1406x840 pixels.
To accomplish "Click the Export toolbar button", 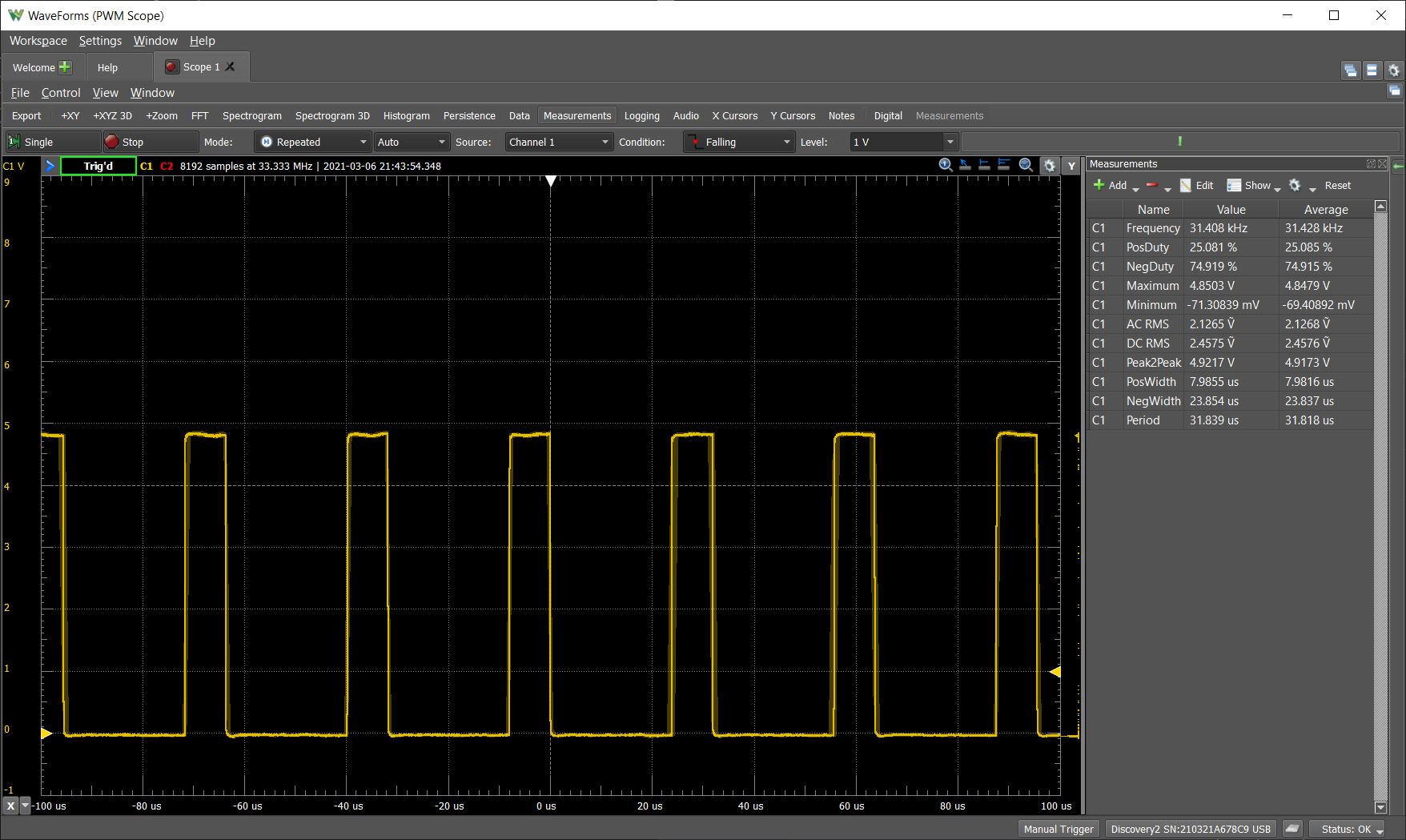I will click(x=26, y=116).
